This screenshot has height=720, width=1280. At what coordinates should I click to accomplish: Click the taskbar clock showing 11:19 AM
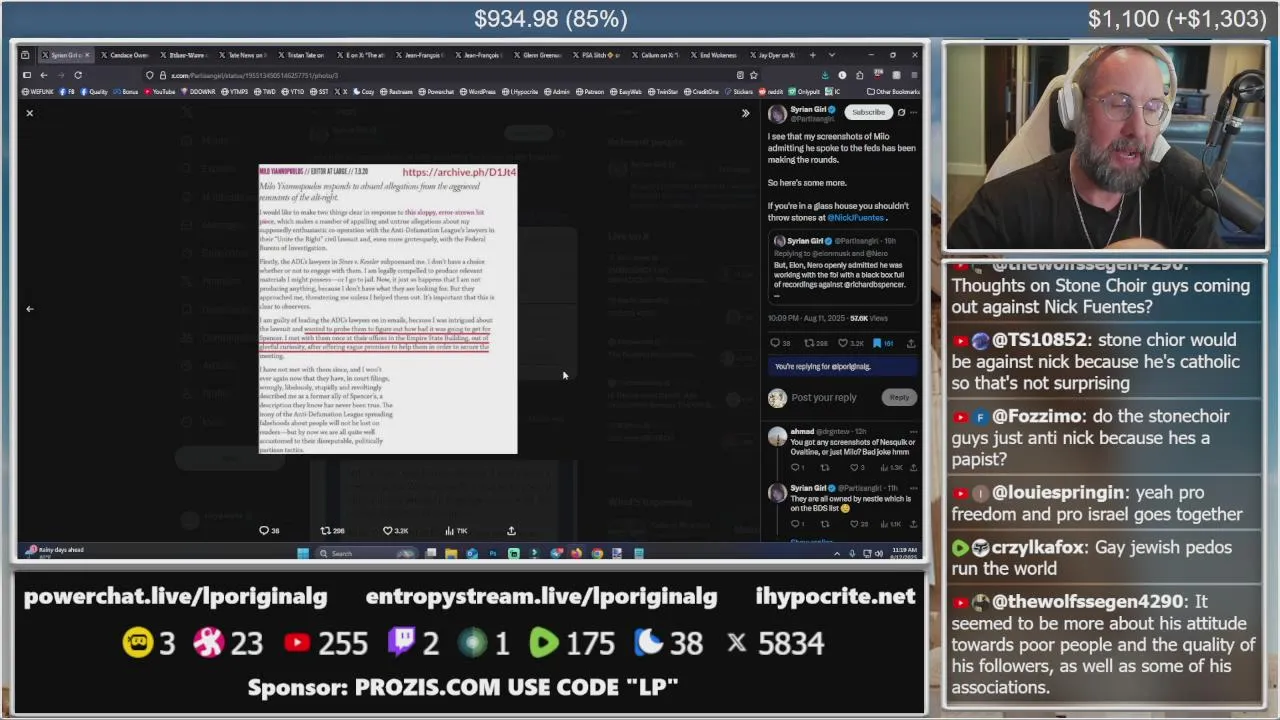903,552
